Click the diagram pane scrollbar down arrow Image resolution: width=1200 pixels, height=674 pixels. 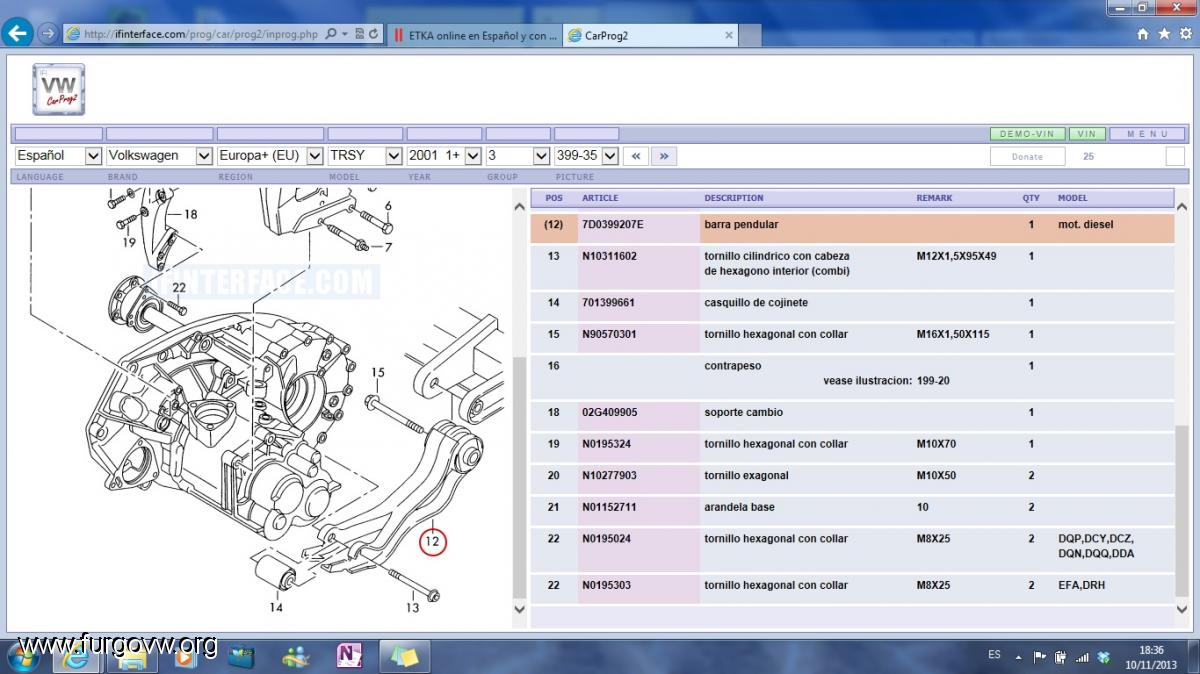coord(519,608)
